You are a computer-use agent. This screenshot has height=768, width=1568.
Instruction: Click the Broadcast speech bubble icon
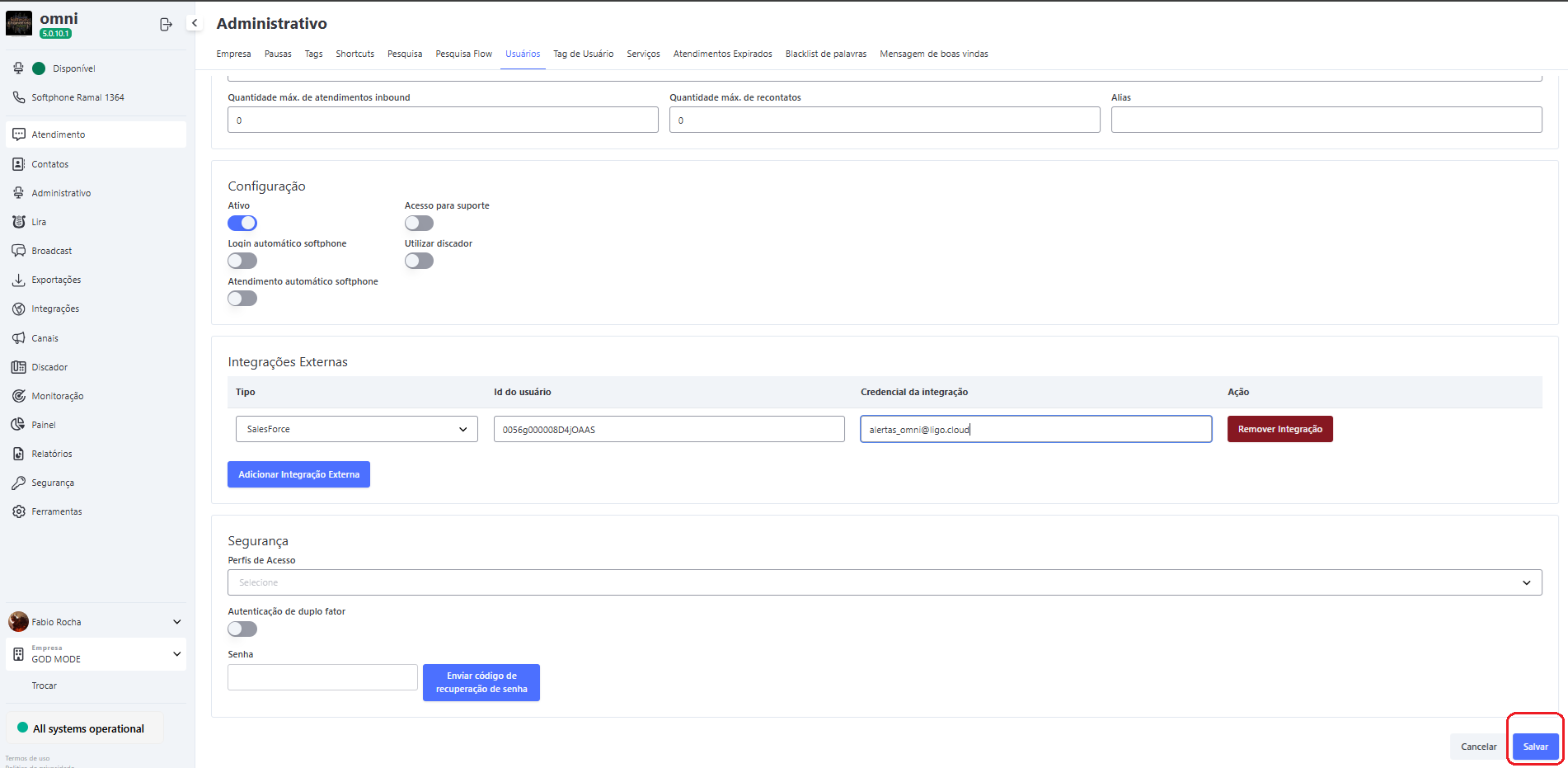coord(19,251)
